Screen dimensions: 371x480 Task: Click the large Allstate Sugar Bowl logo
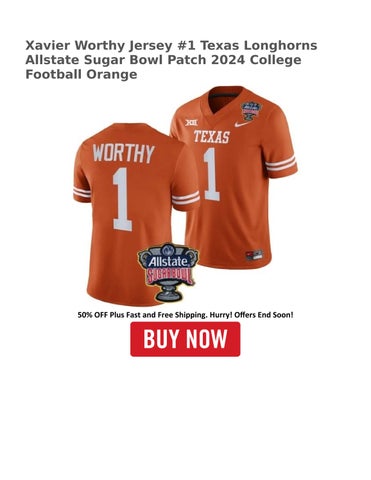168,272
